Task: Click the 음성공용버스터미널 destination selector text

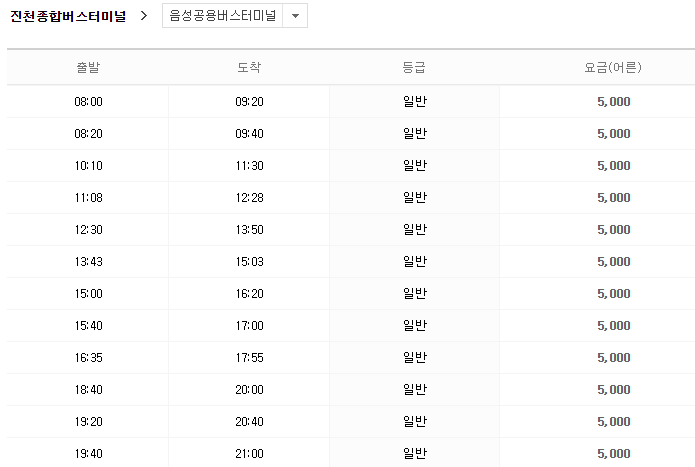Action: pyautogui.click(x=223, y=17)
